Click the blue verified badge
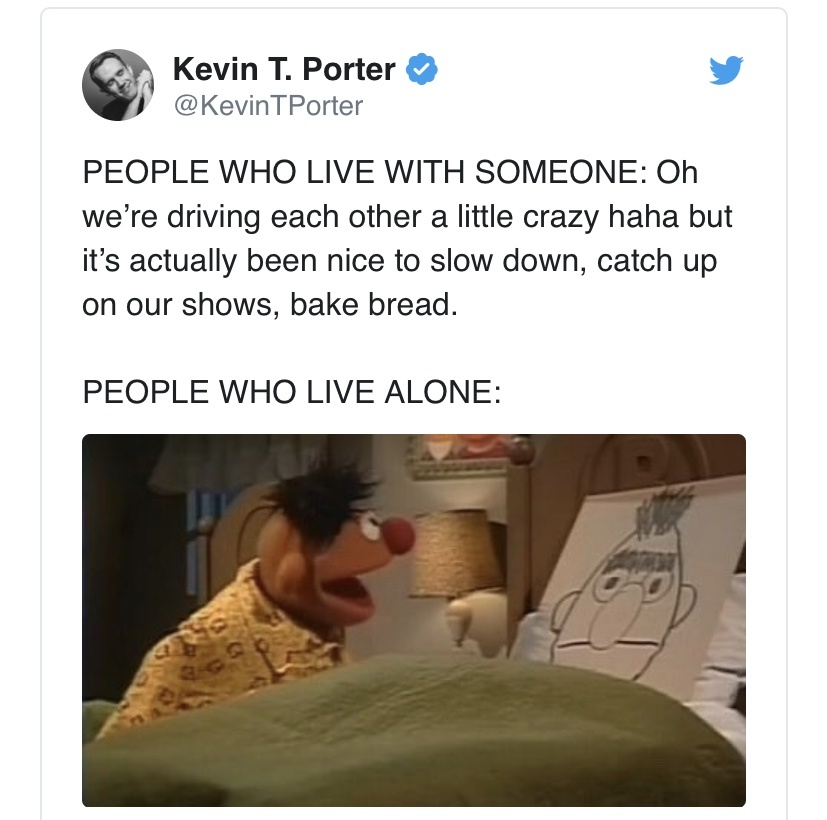 click(421, 69)
